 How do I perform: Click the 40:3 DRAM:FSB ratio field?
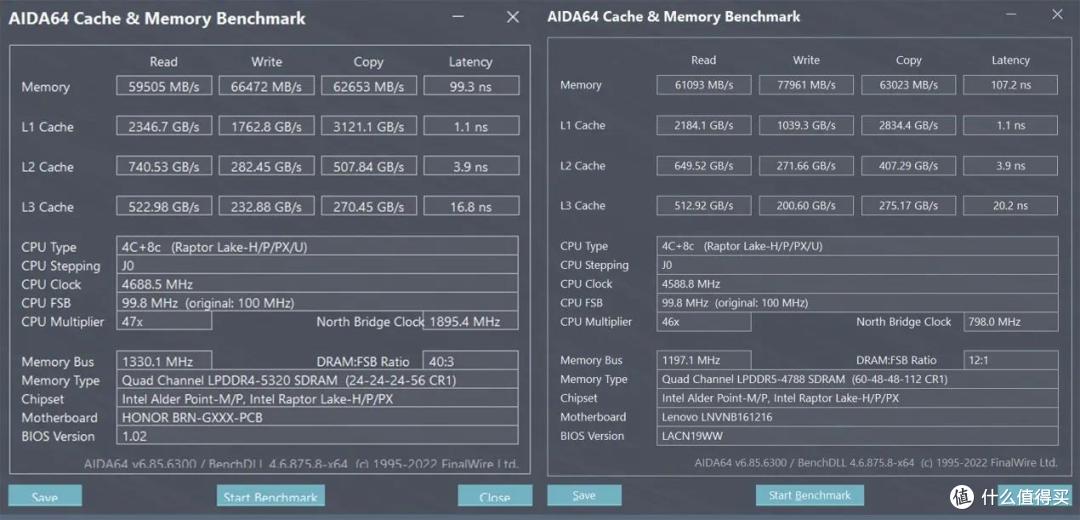tap(470, 361)
